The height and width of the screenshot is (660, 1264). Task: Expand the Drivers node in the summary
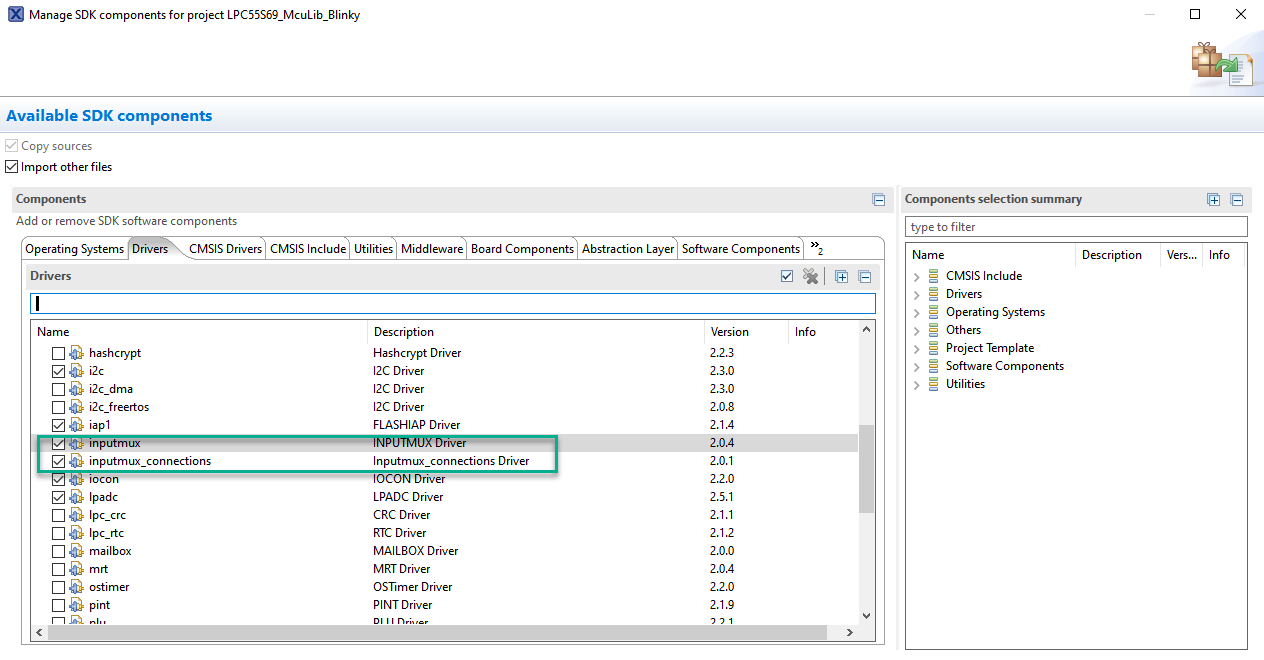[x=917, y=293]
